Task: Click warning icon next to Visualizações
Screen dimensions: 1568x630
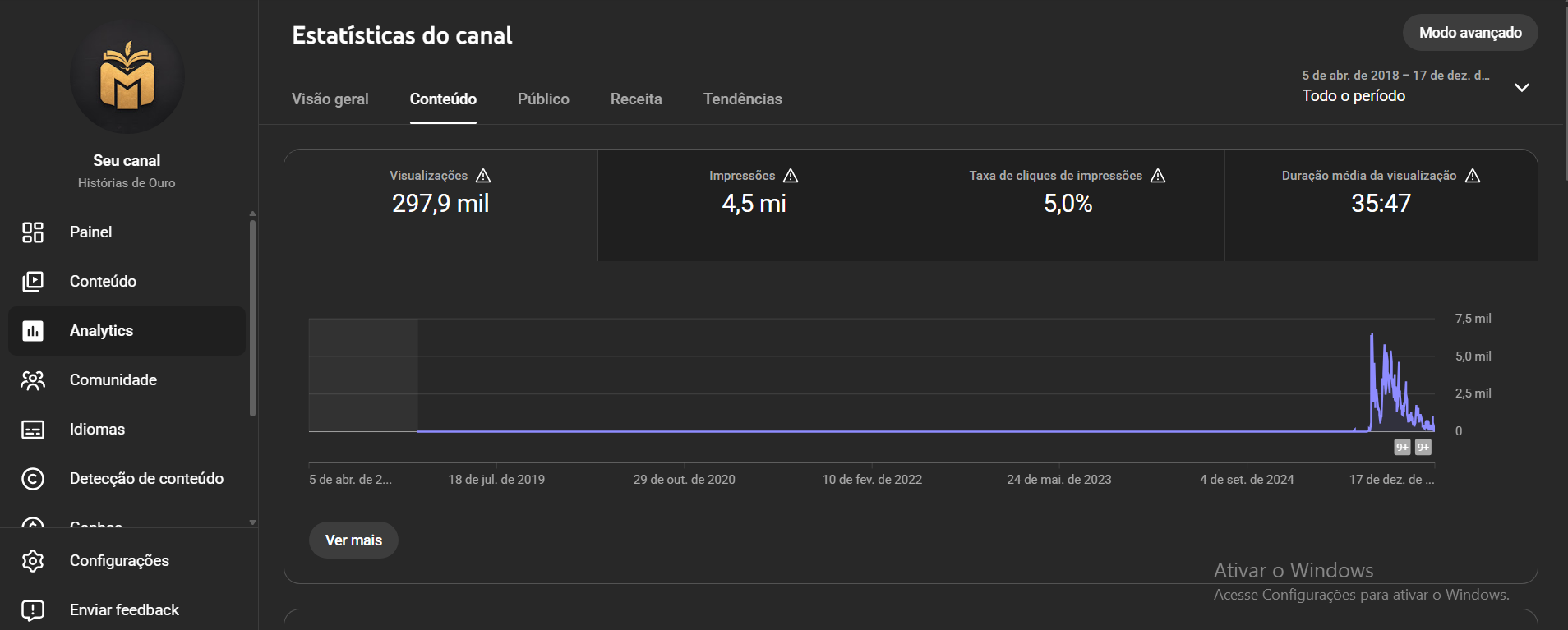Action: [x=483, y=176]
